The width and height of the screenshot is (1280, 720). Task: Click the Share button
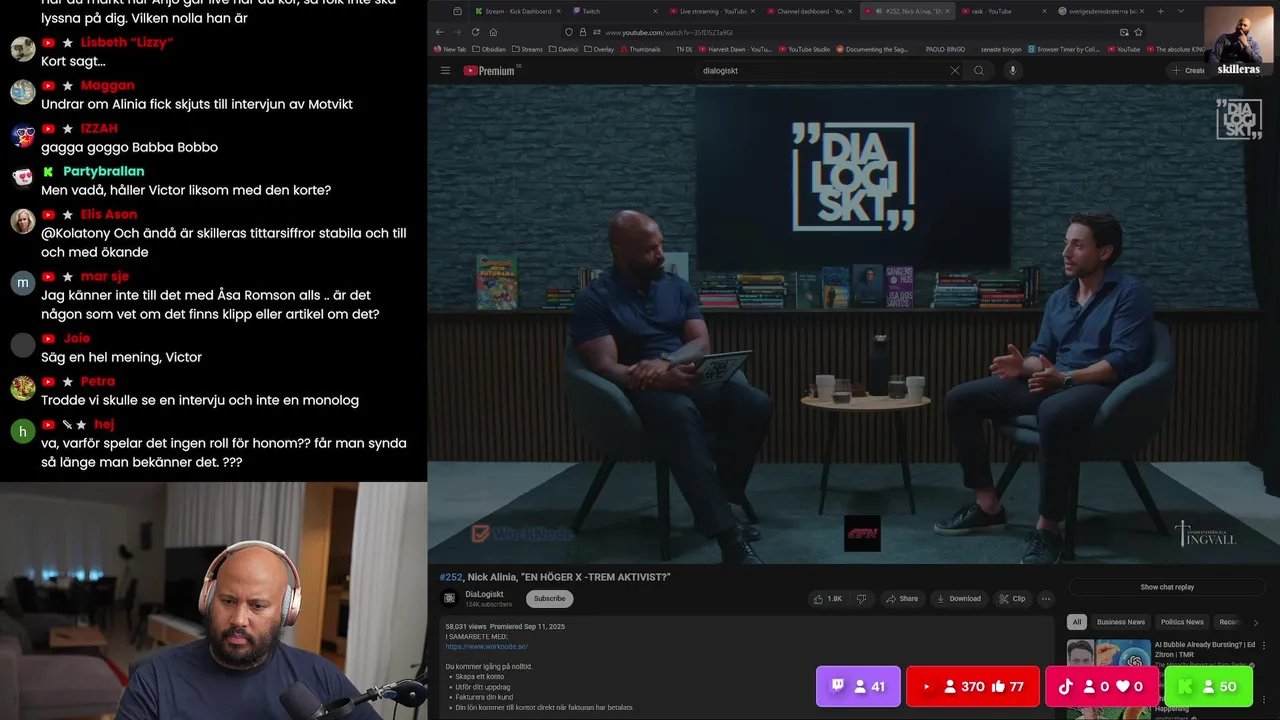(x=901, y=599)
